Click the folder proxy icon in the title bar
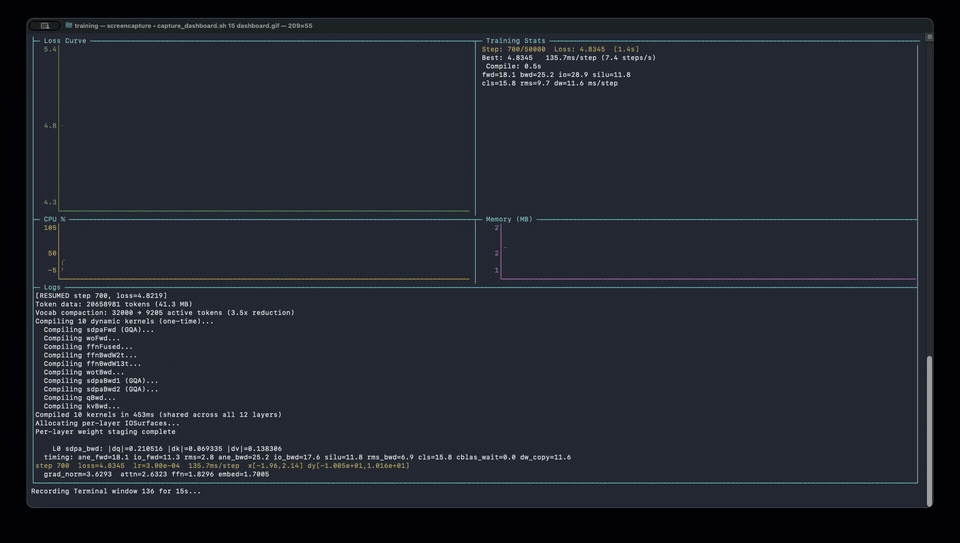960x543 pixels. pos(69,26)
